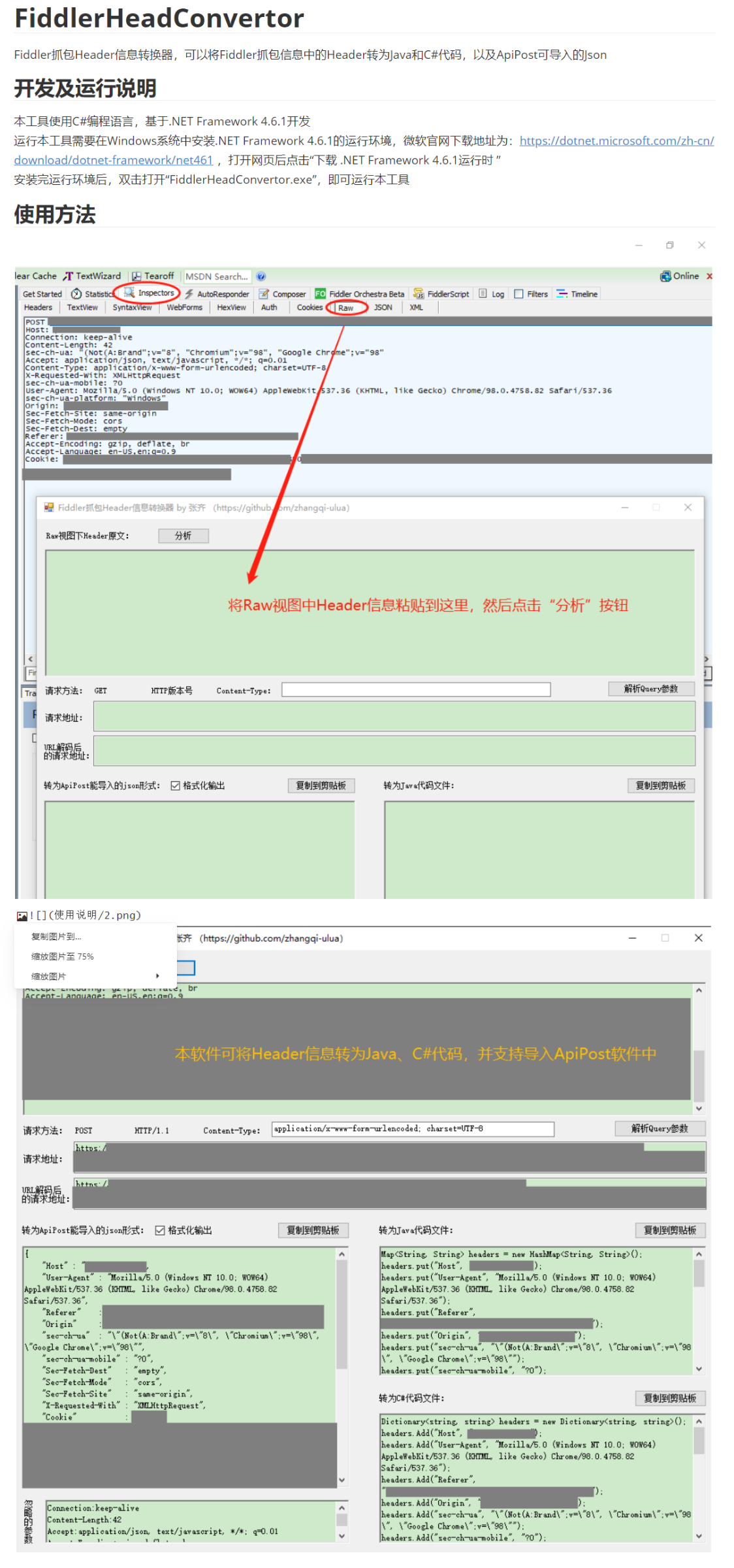Select the Inspectors tab in Fiddler
This screenshot has width=734, height=1568.
coord(150,293)
